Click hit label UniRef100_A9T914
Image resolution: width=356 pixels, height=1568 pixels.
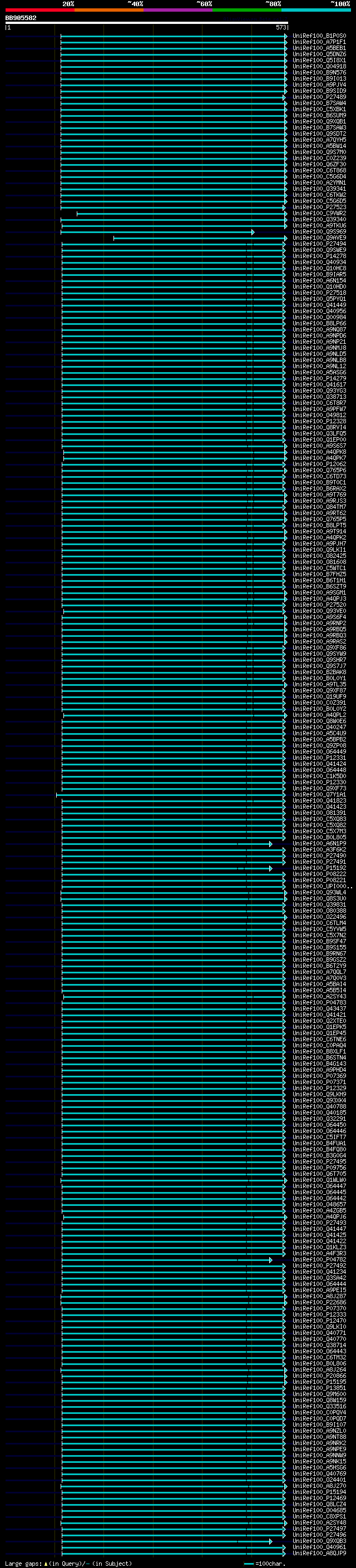[x=319, y=531]
